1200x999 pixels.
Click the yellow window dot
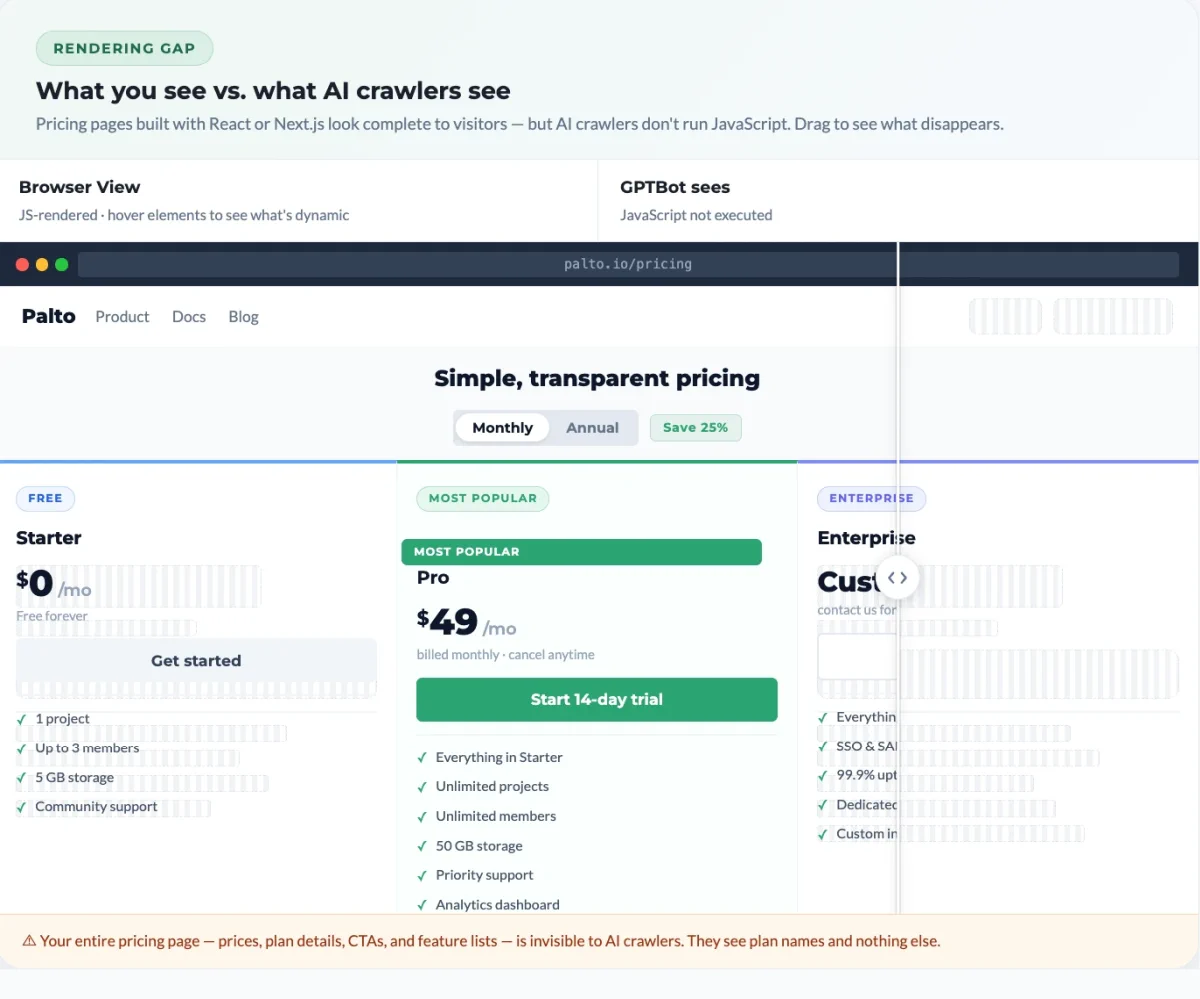coord(42,264)
